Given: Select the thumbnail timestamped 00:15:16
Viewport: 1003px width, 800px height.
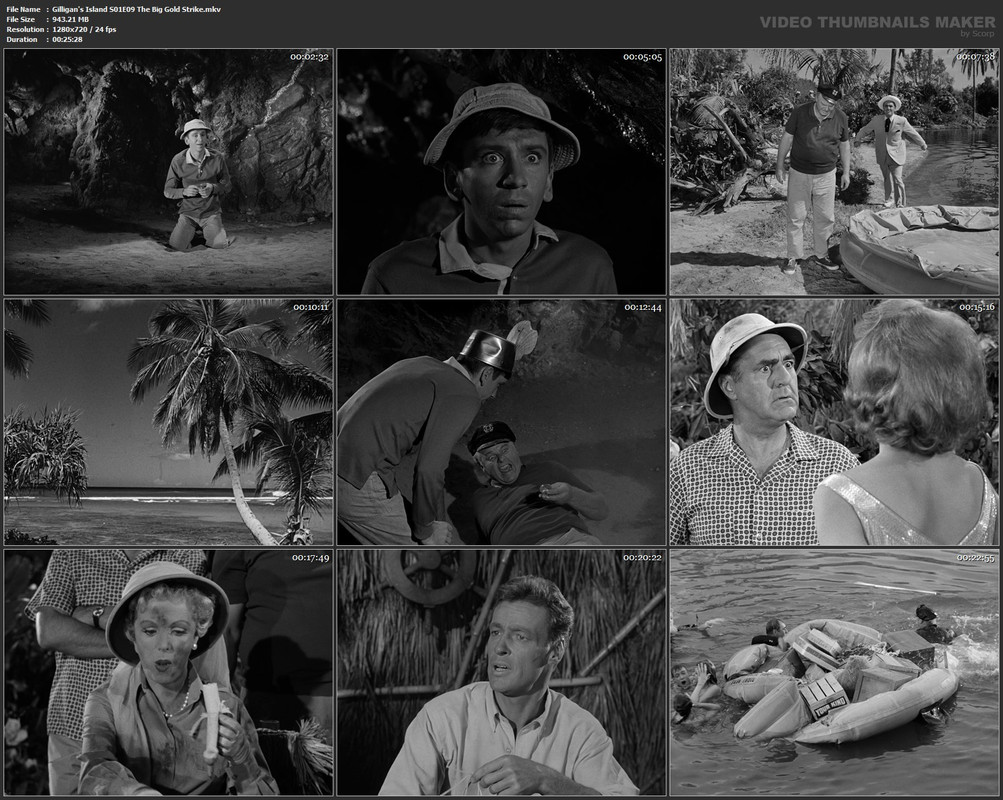Looking at the screenshot, I should tap(834, 422).
